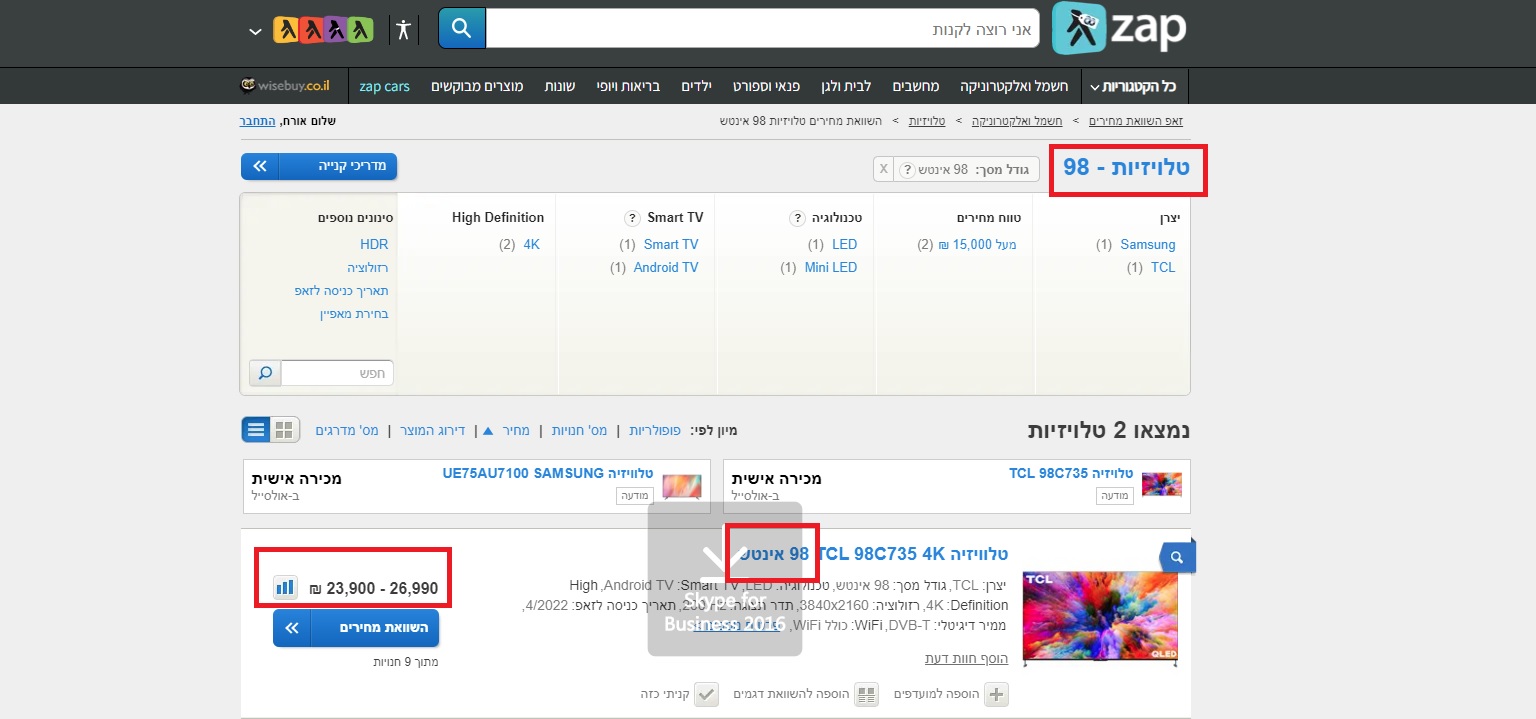
Task: Open the בחירת מאפיין filter
Action: pos(354,314)
